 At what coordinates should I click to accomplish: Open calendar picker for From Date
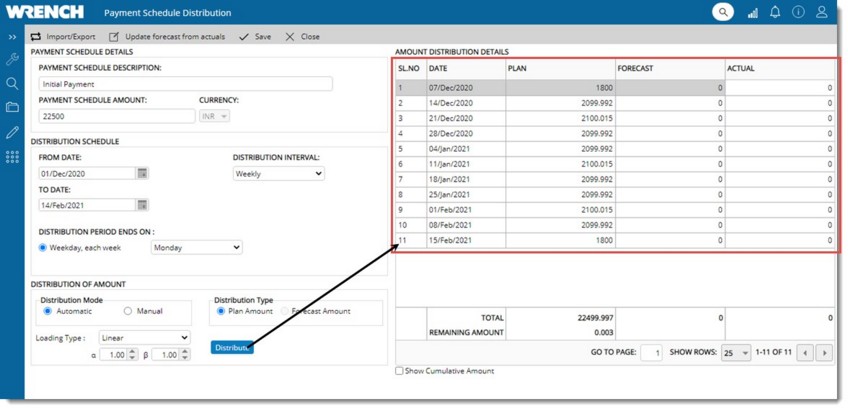click(x=142, y=173)
